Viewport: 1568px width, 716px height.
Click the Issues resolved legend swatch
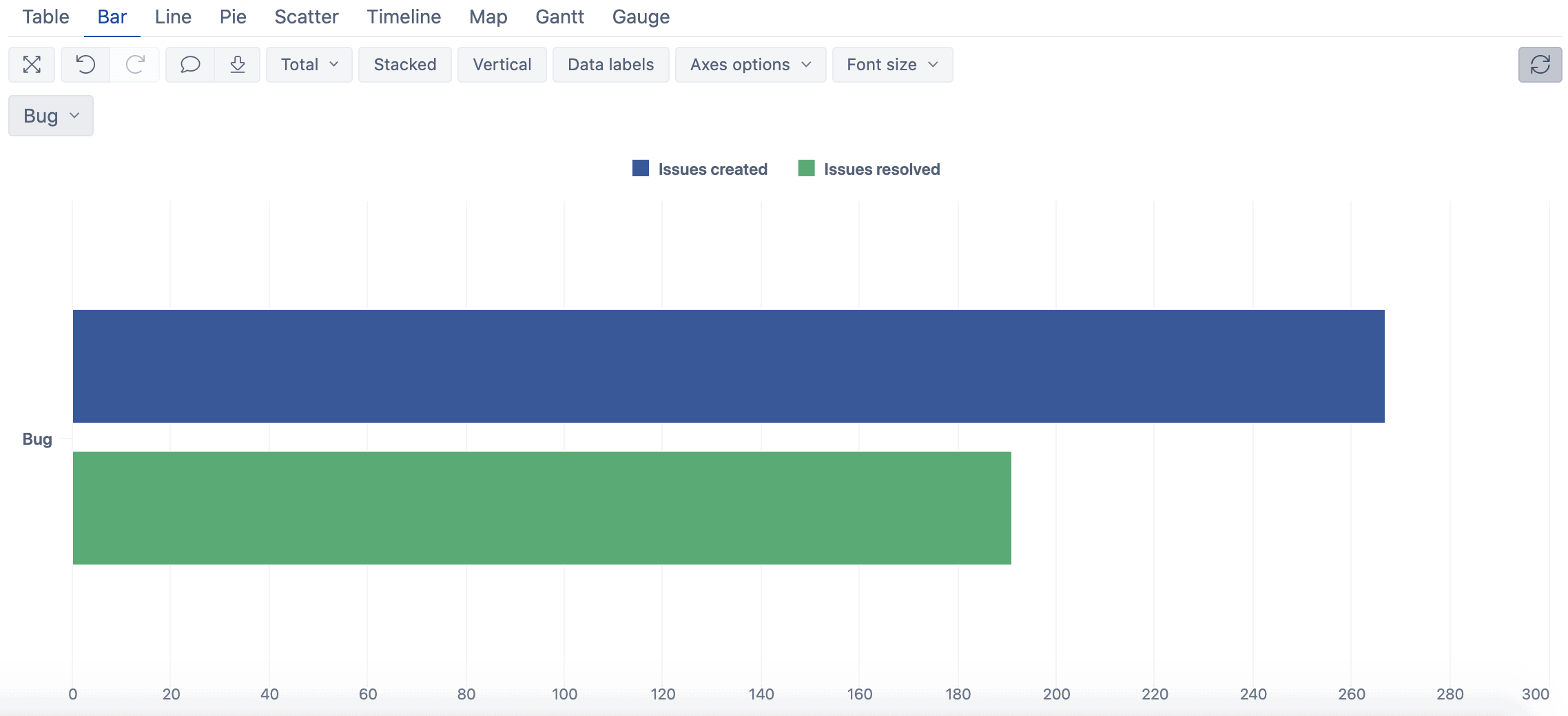pos(806,168)
